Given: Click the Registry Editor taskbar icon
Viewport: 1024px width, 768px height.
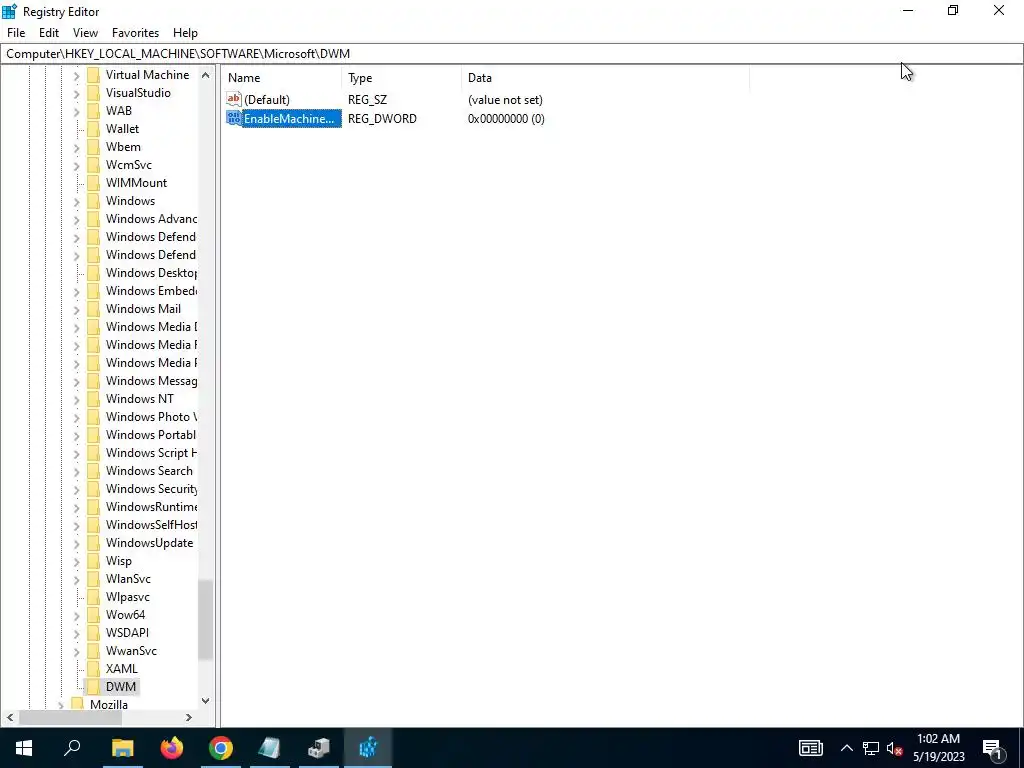Looking at the screenshot, I should [368, 748].
